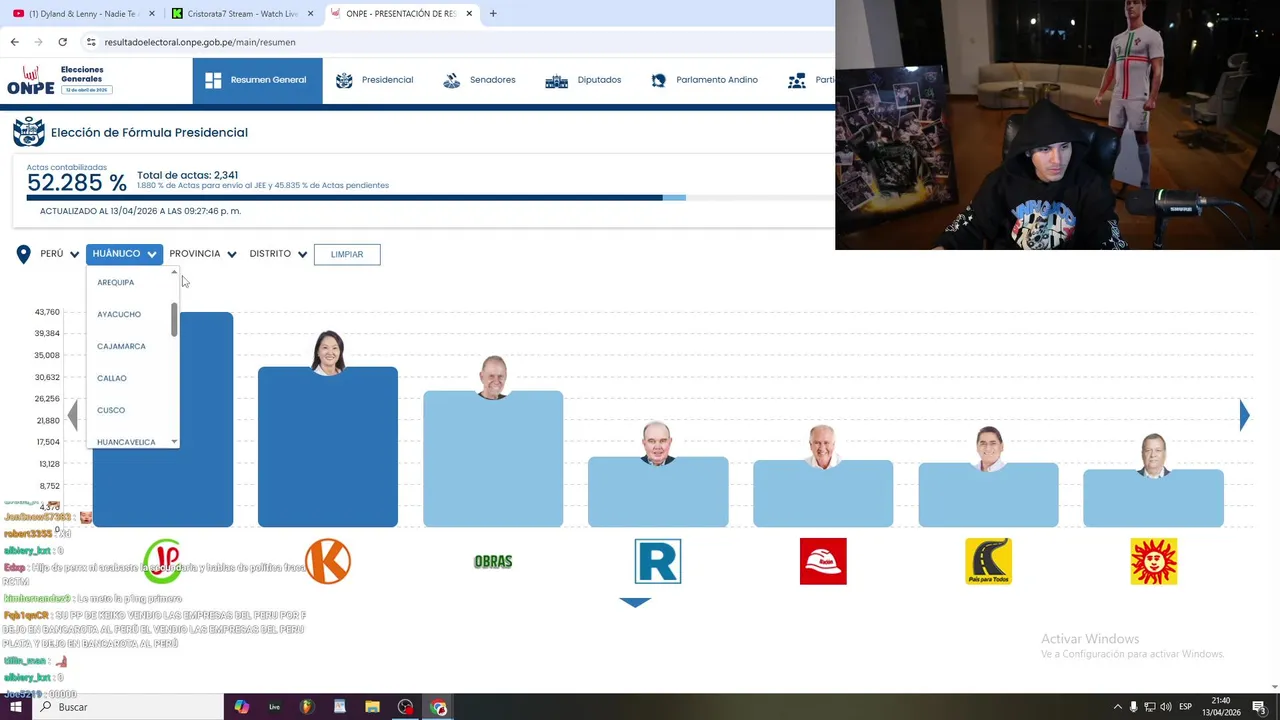
Task: Click the Parlamento Andino nav icon
Action: coord(658,80)
